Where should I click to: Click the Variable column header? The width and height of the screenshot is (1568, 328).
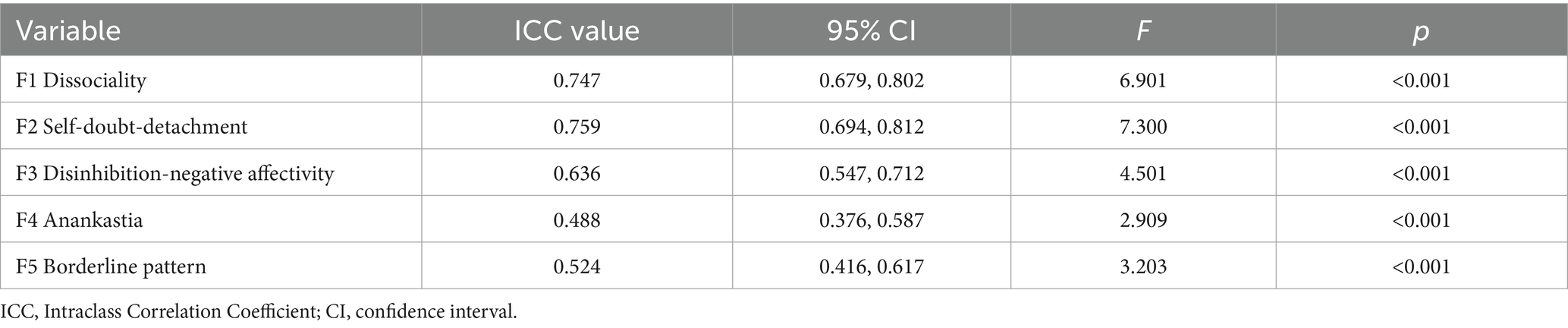pos(68,30)
